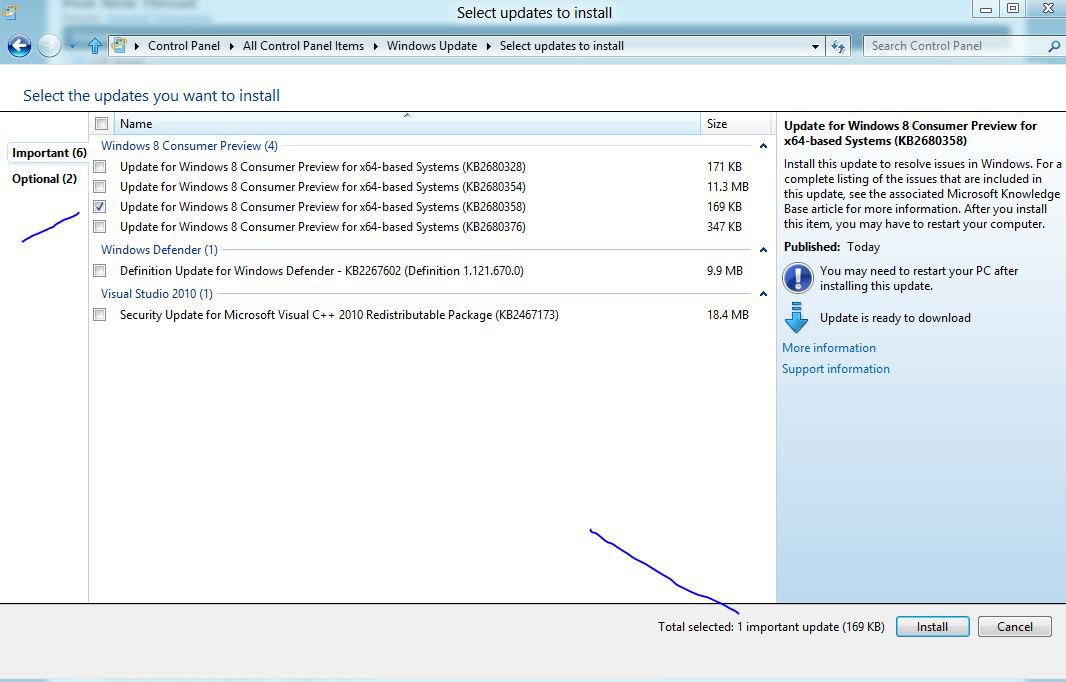The image size is (1066, 682).
Task: Click the 18.4 MB size value
Action: point(727,315)
